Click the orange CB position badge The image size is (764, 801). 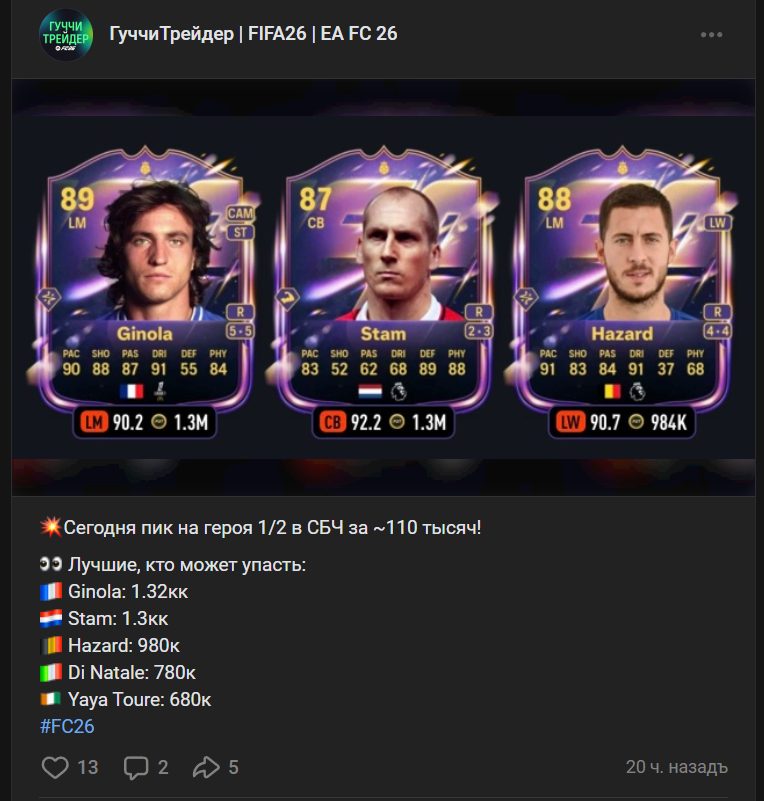pos(332,422)
